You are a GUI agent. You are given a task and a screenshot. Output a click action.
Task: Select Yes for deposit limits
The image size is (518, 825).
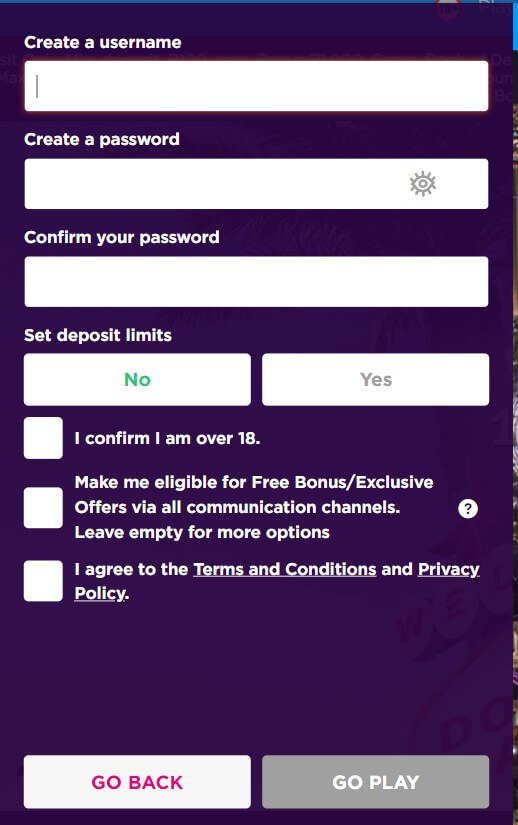(375, 379)
